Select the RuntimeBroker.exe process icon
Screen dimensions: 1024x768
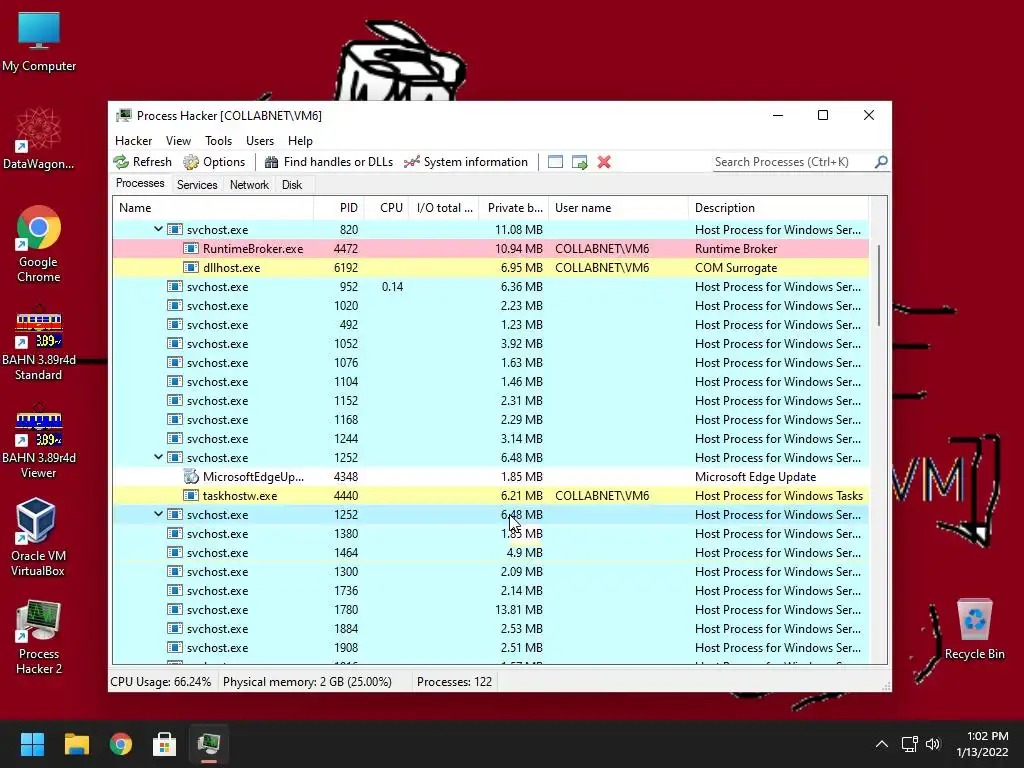191,248
